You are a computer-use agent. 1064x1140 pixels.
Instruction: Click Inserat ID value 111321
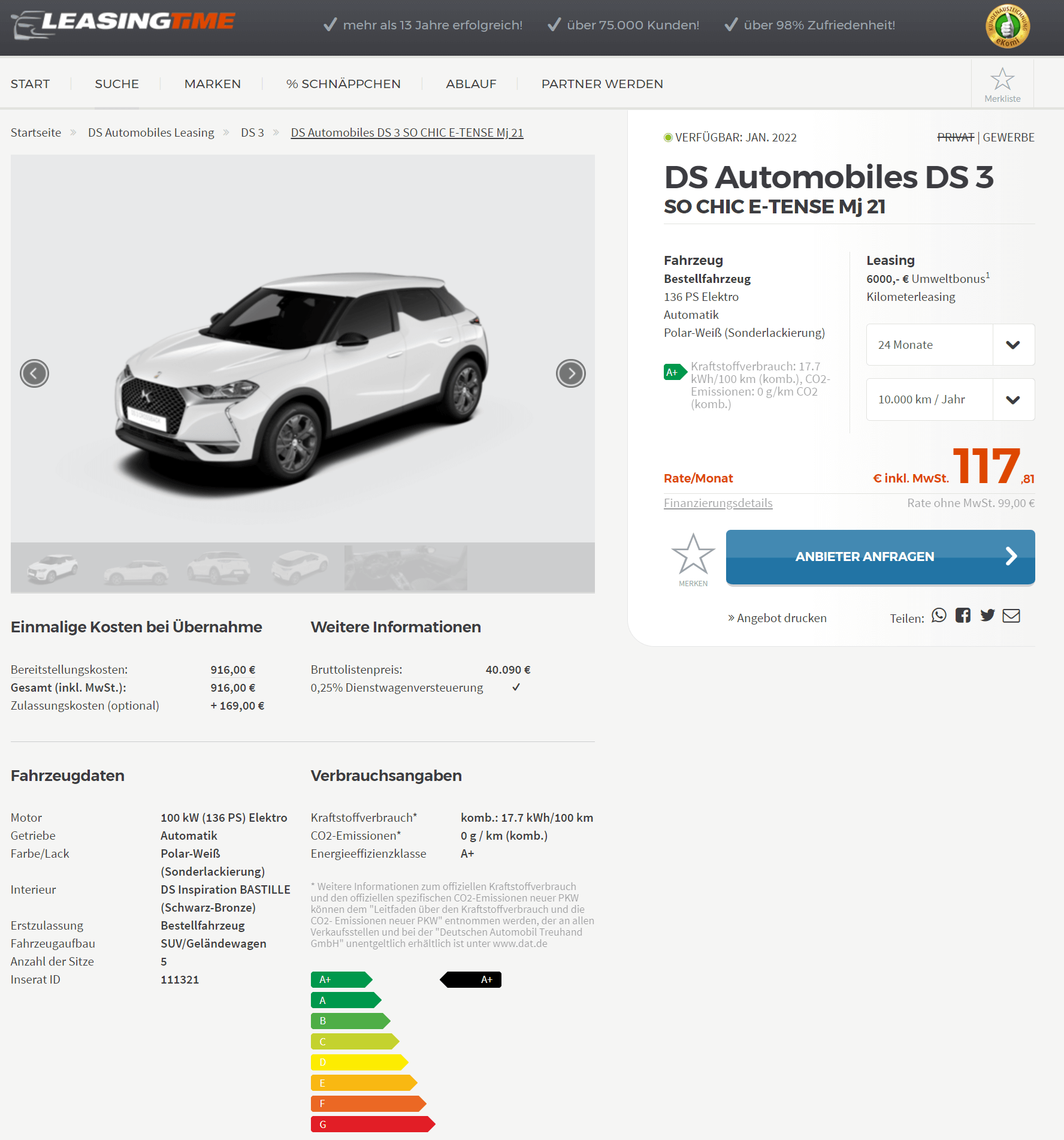[180, 979]
